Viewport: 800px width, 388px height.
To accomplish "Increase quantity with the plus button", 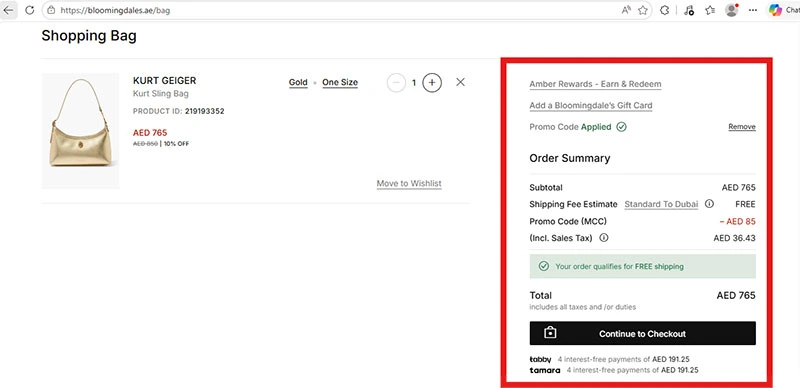I will (432, 82).
